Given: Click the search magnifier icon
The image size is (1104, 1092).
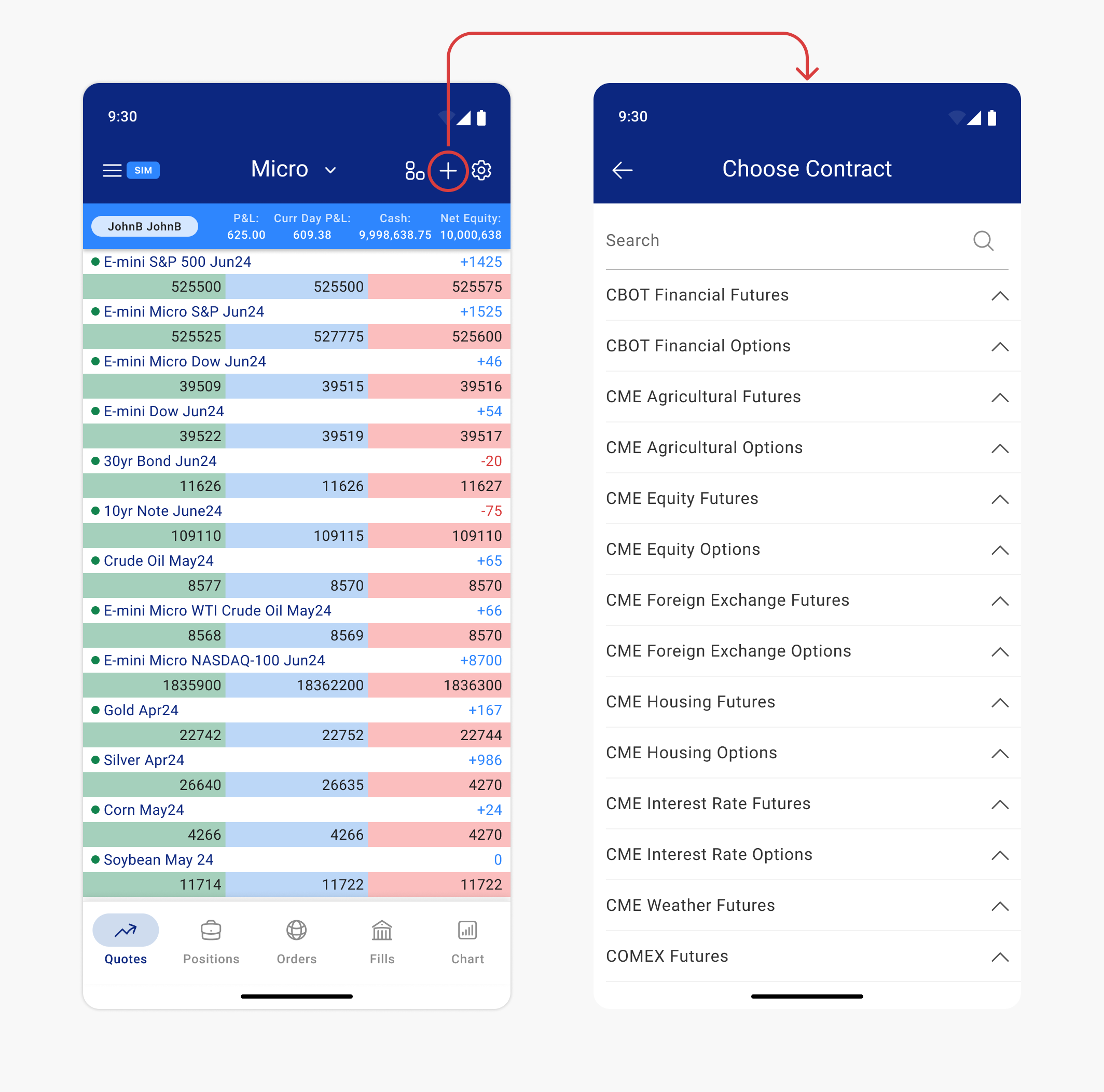Looking at the screenshot, I should pos(984,241).
